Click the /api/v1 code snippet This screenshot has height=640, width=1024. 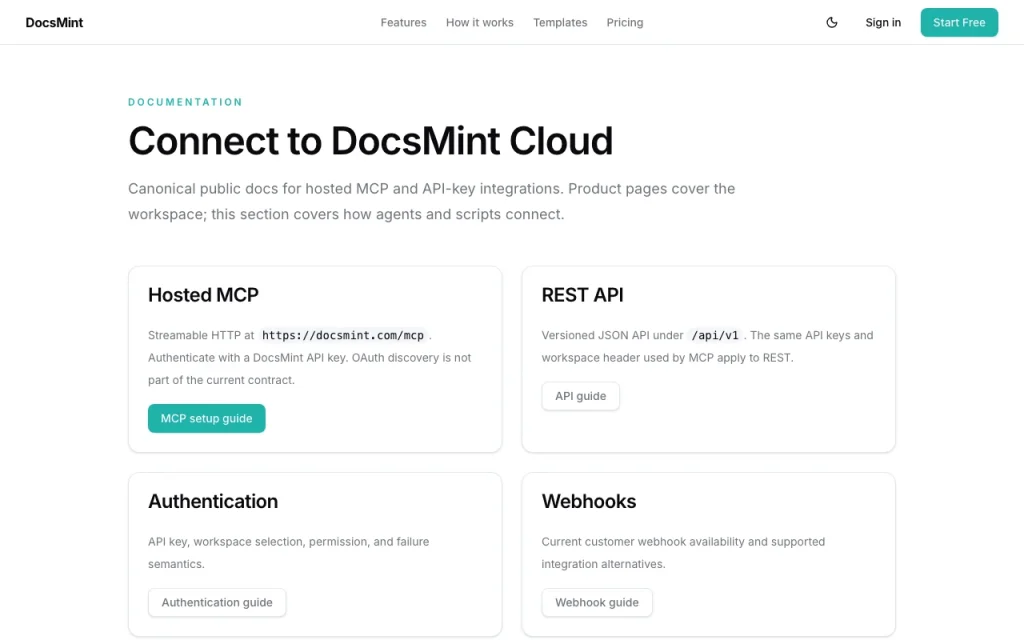[714, 335]
